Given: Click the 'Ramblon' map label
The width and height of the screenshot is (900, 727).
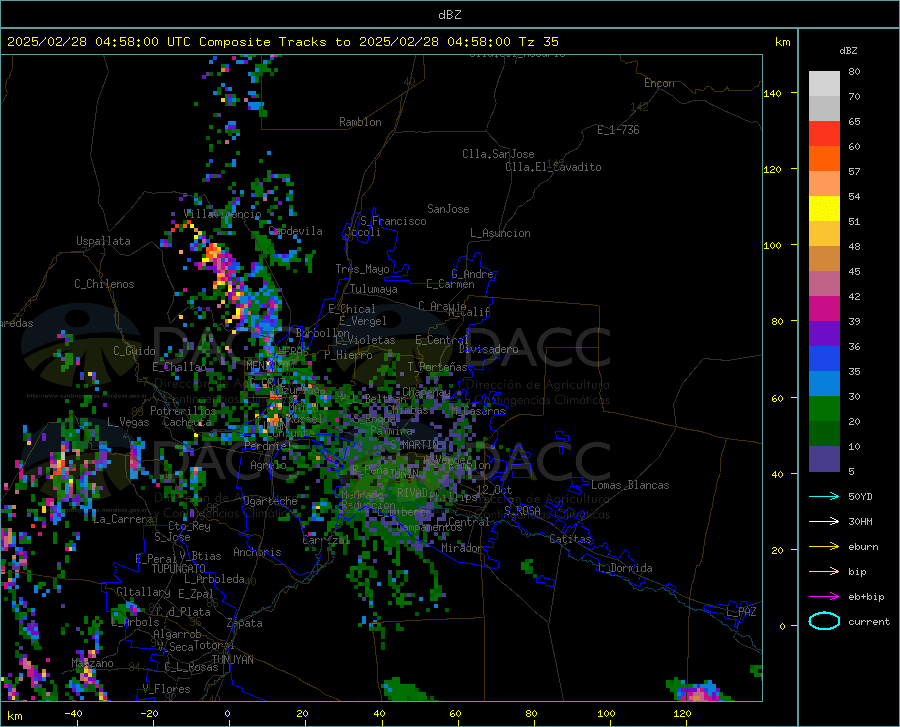Looking at the screenshot, I should pos(360,122).
